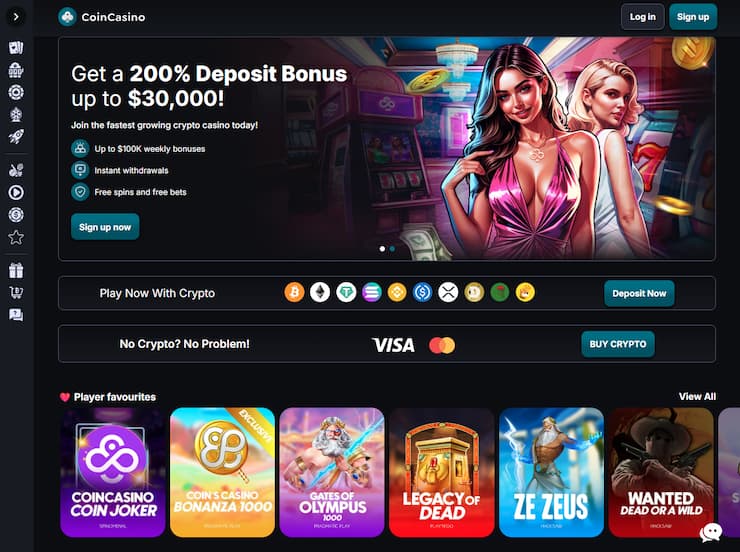740x552 pixels.
Task: Click the Sign up header button
Action: pos(693,17)
